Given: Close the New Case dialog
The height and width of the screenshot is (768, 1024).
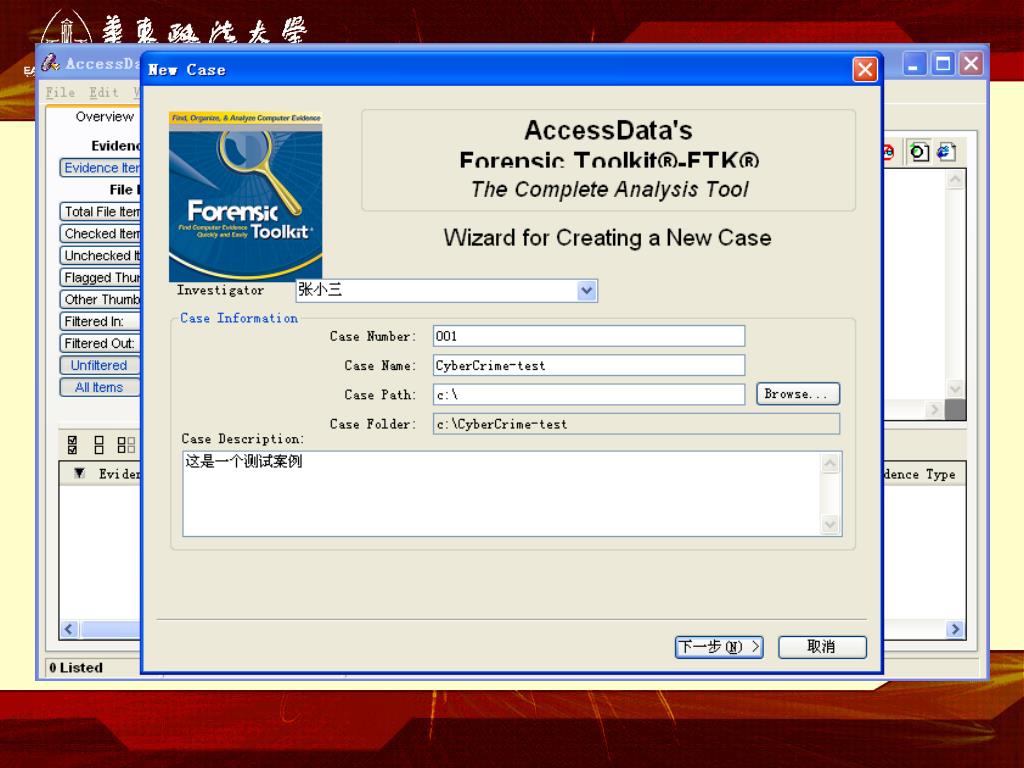Looking at the screenshot, I should pos(865,69).
